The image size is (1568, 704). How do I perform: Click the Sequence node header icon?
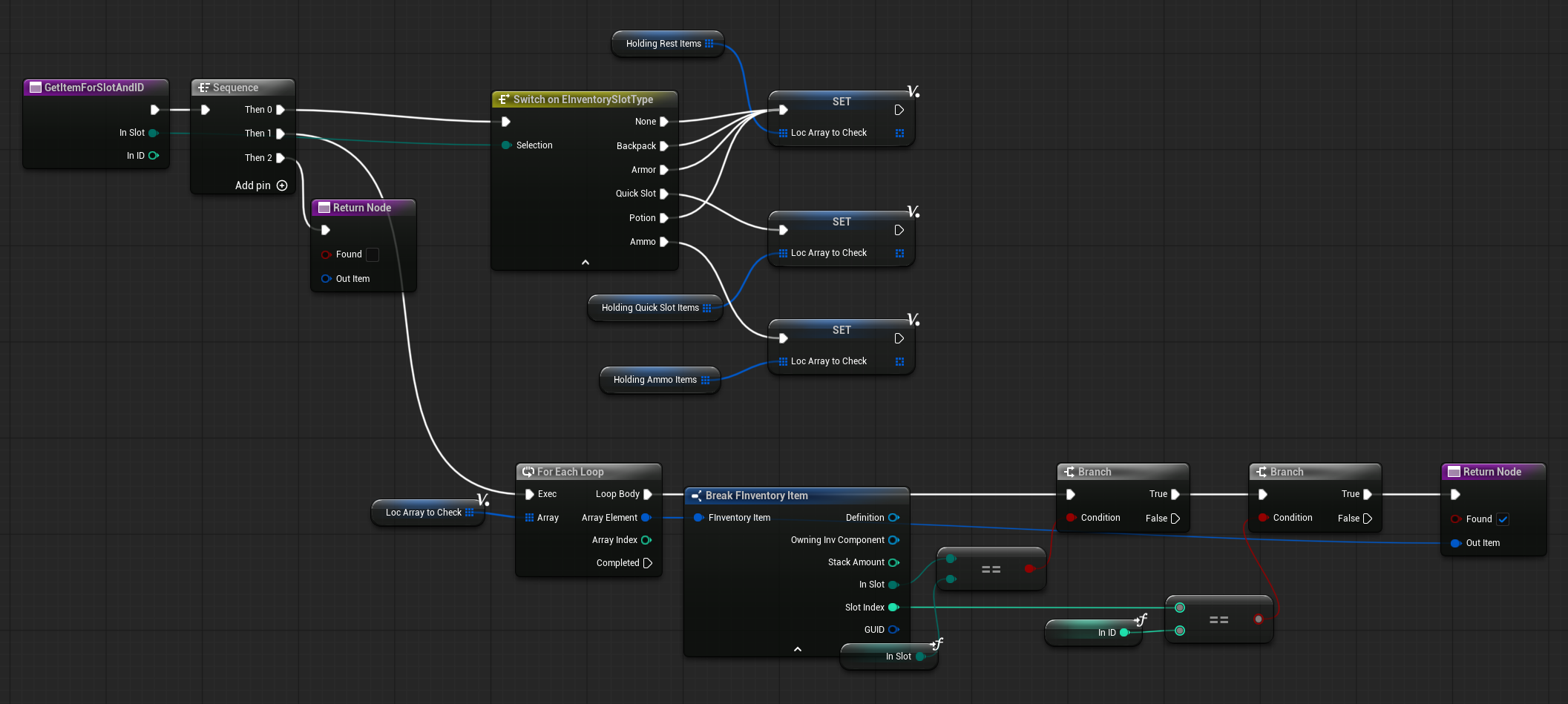click(x=204, y=88)
